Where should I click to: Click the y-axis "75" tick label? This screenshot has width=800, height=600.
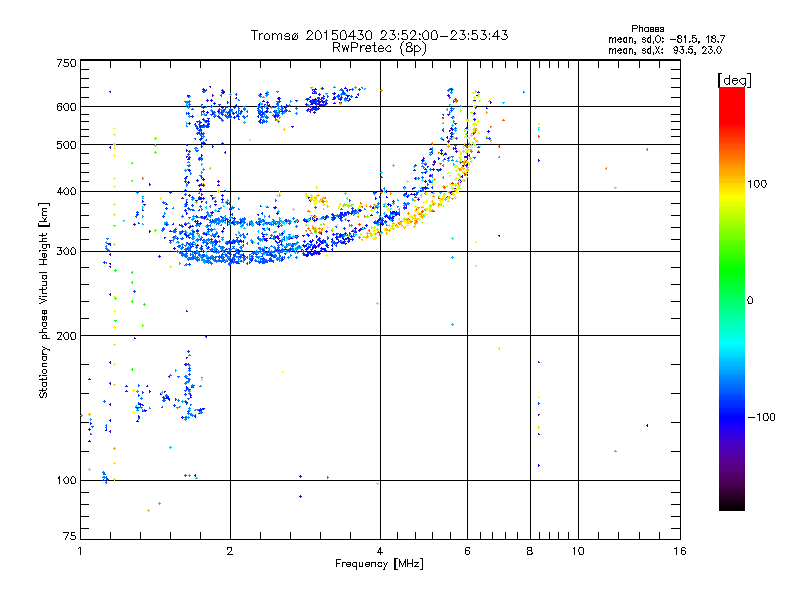(x=70, y=536)
